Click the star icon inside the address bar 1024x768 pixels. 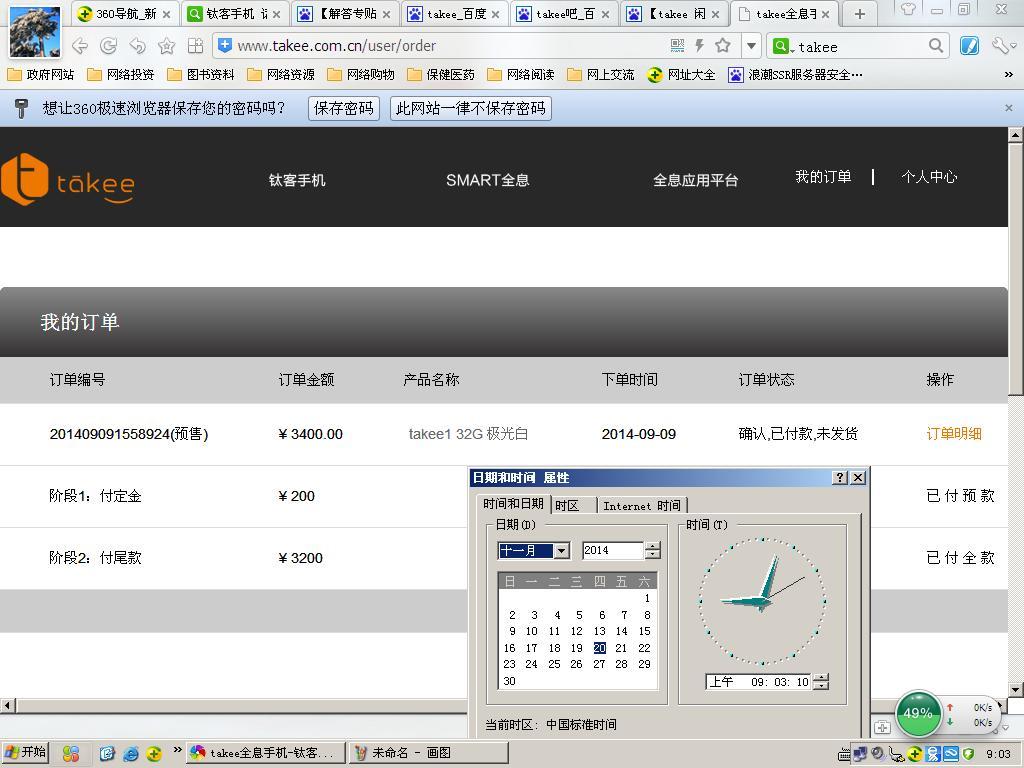click(x=722, y=46)
